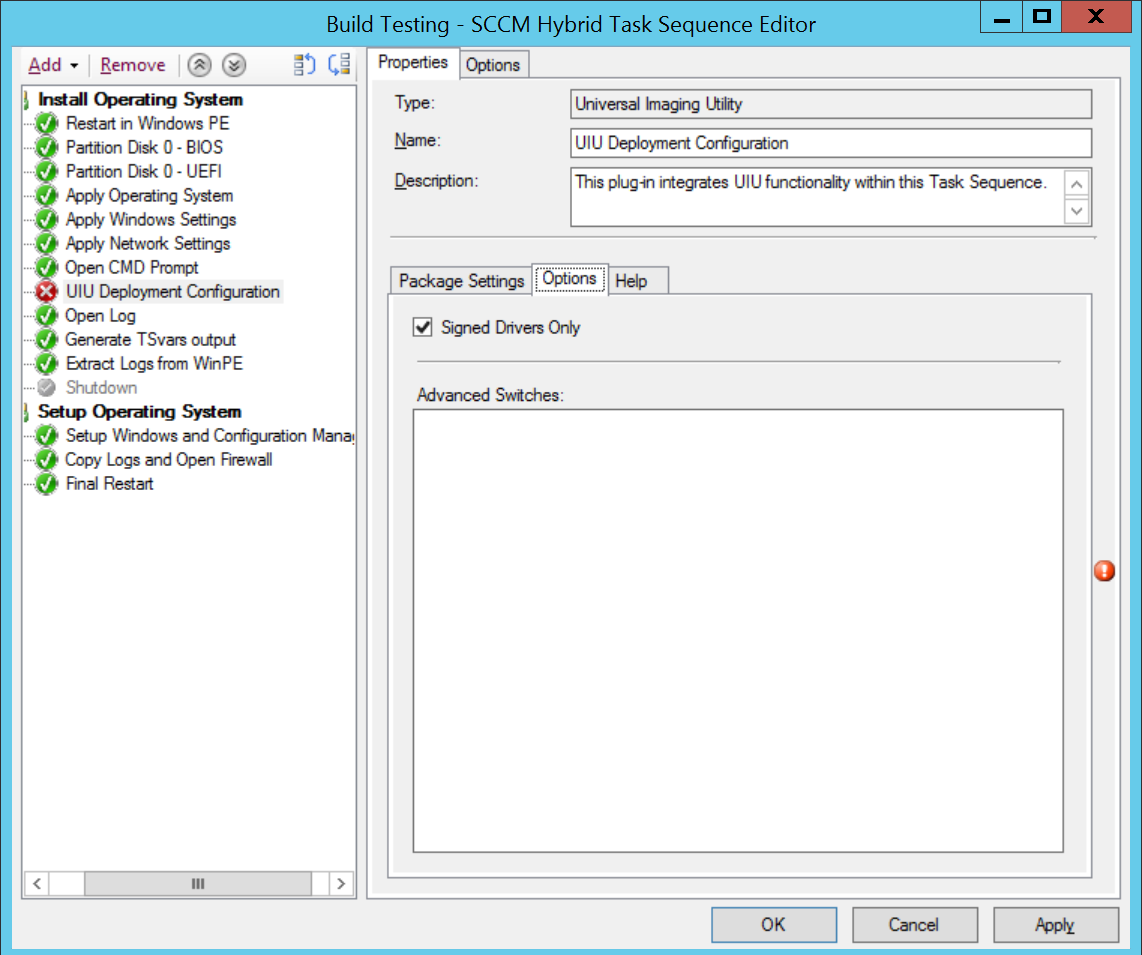Select the Setup Operating System group
The image size is (1142, 955).
(139, 412)
